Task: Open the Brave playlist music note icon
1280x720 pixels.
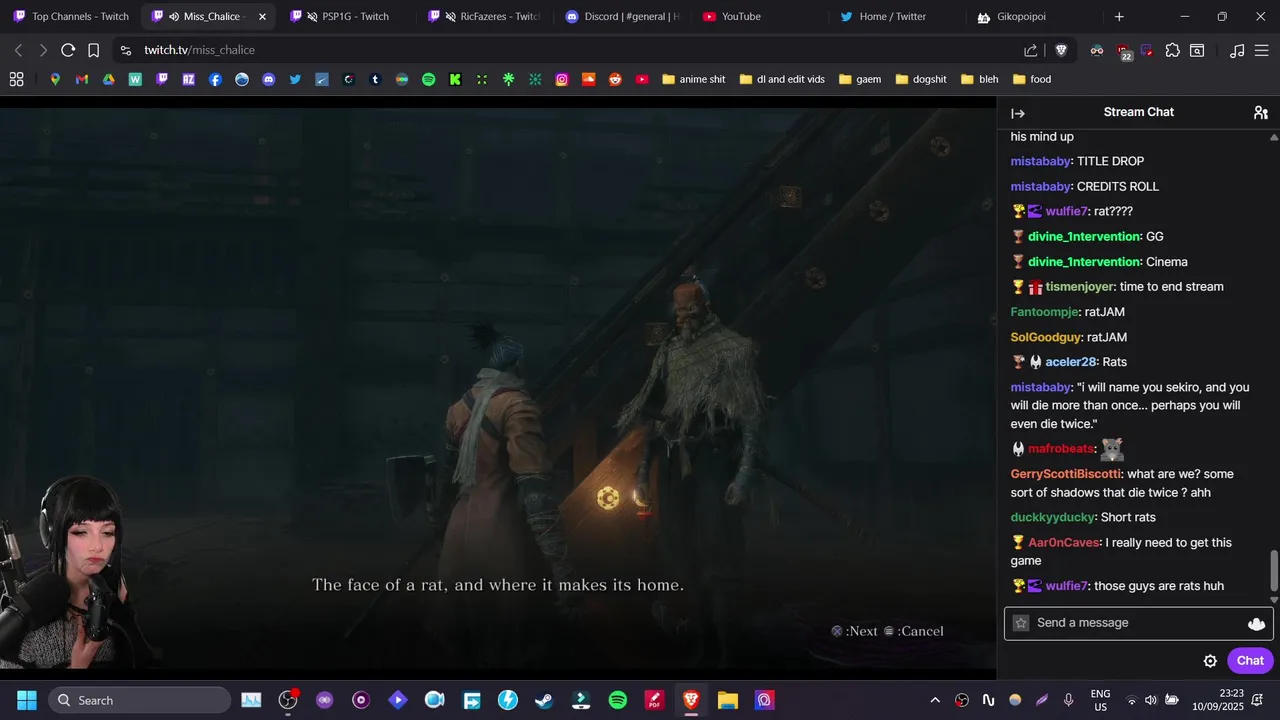Action: (x=1237, y=50)
